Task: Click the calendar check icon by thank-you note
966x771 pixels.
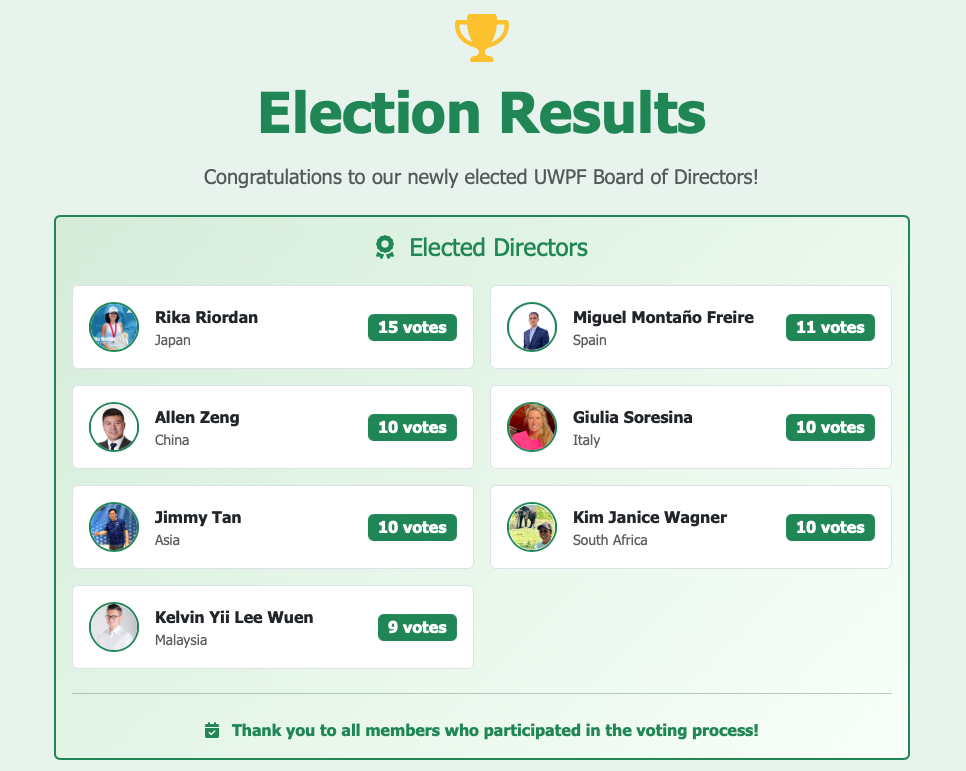Action: [x=212, y=731]
